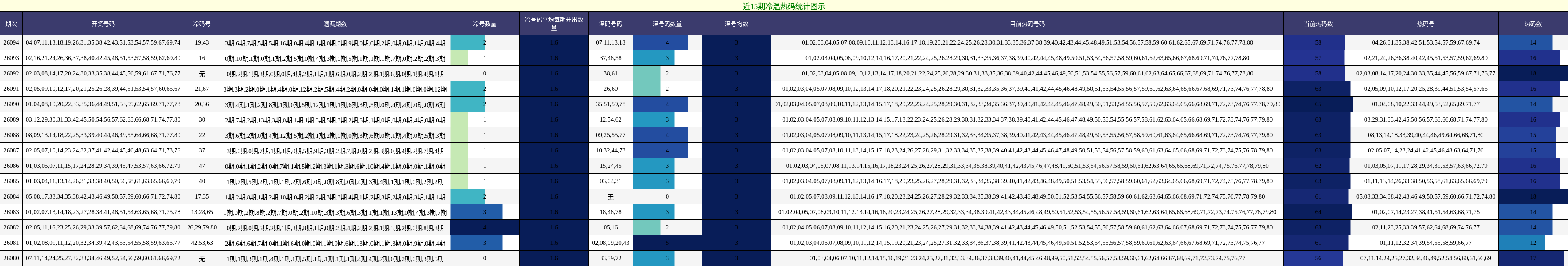This screenshot has height=266, width=1568.
Task: Click period 26080 in the last row
Action: (11, 258)
